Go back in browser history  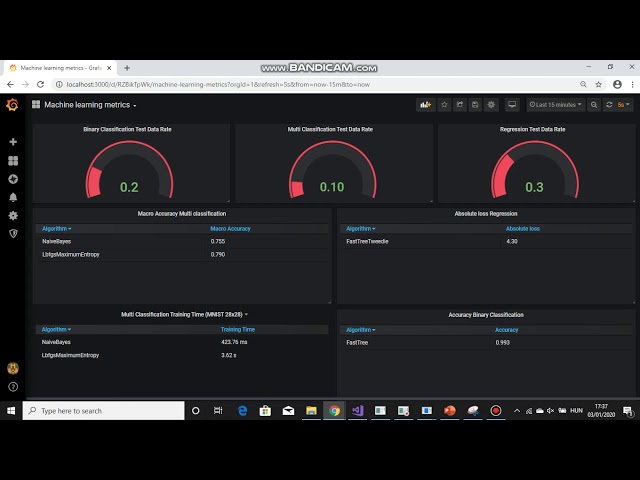(10, 84)
